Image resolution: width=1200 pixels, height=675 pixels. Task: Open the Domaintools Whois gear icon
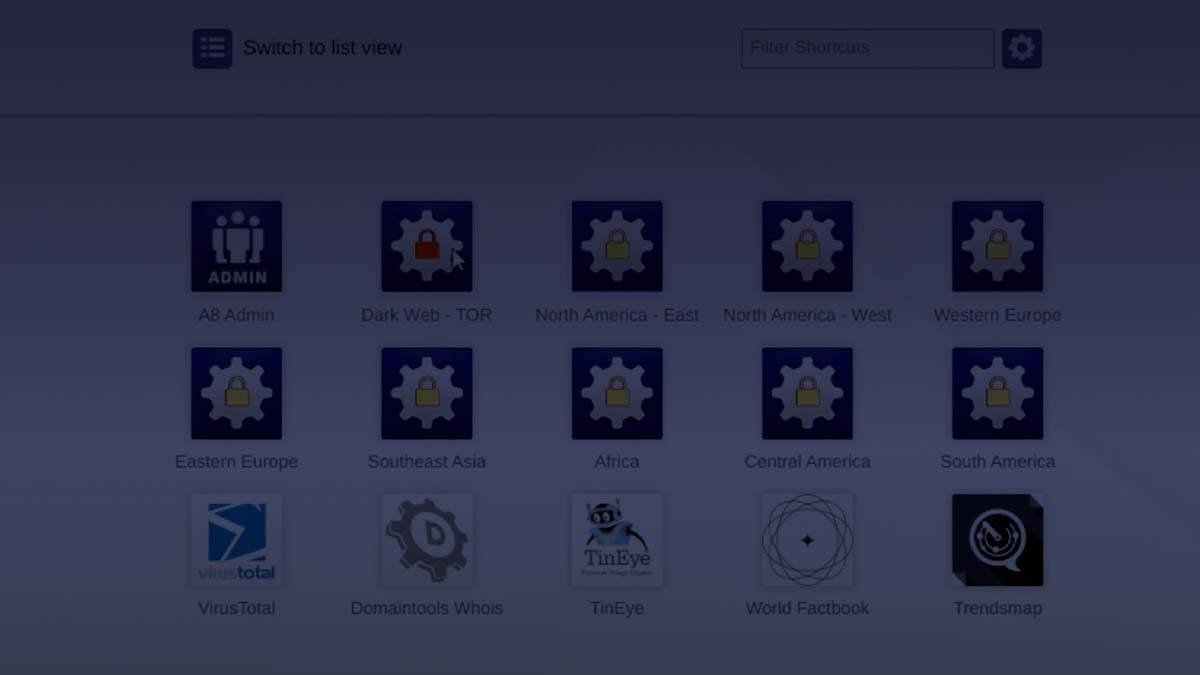click(x=427, y=540)
